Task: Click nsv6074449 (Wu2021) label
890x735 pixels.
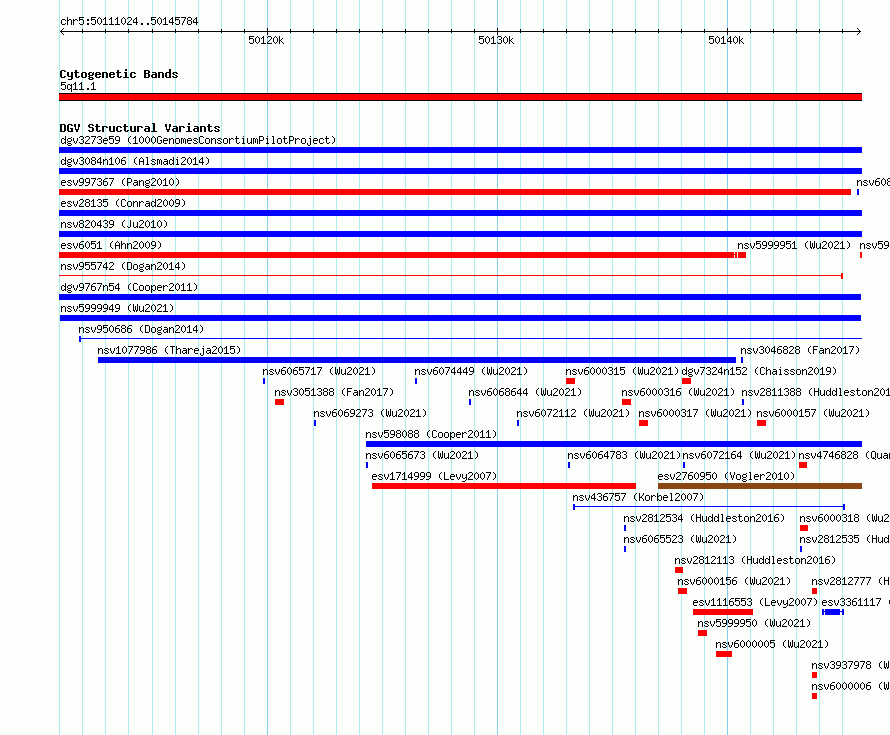Action: 471,371
